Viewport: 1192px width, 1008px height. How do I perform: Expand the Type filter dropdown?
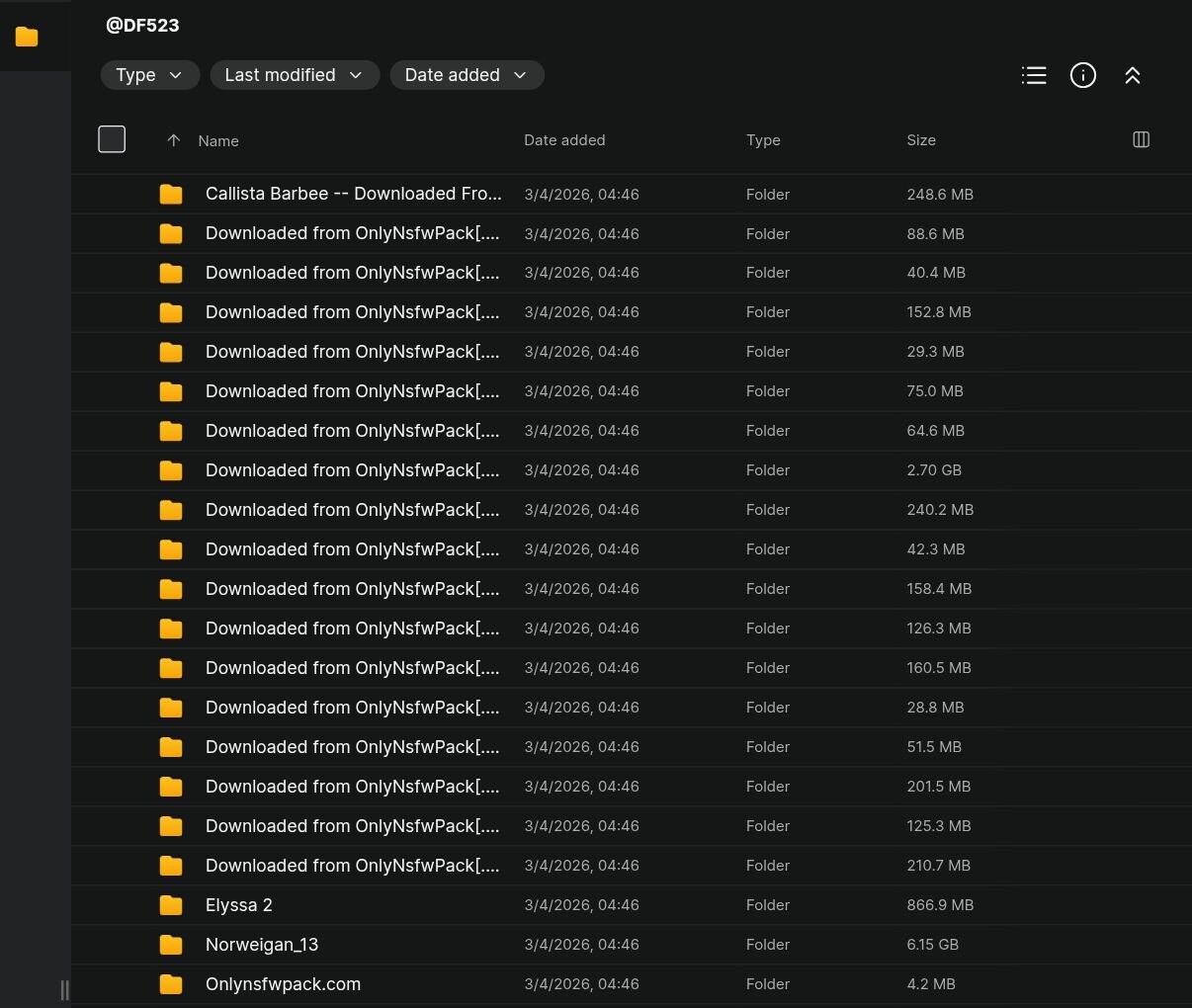(x=149, y=75)
